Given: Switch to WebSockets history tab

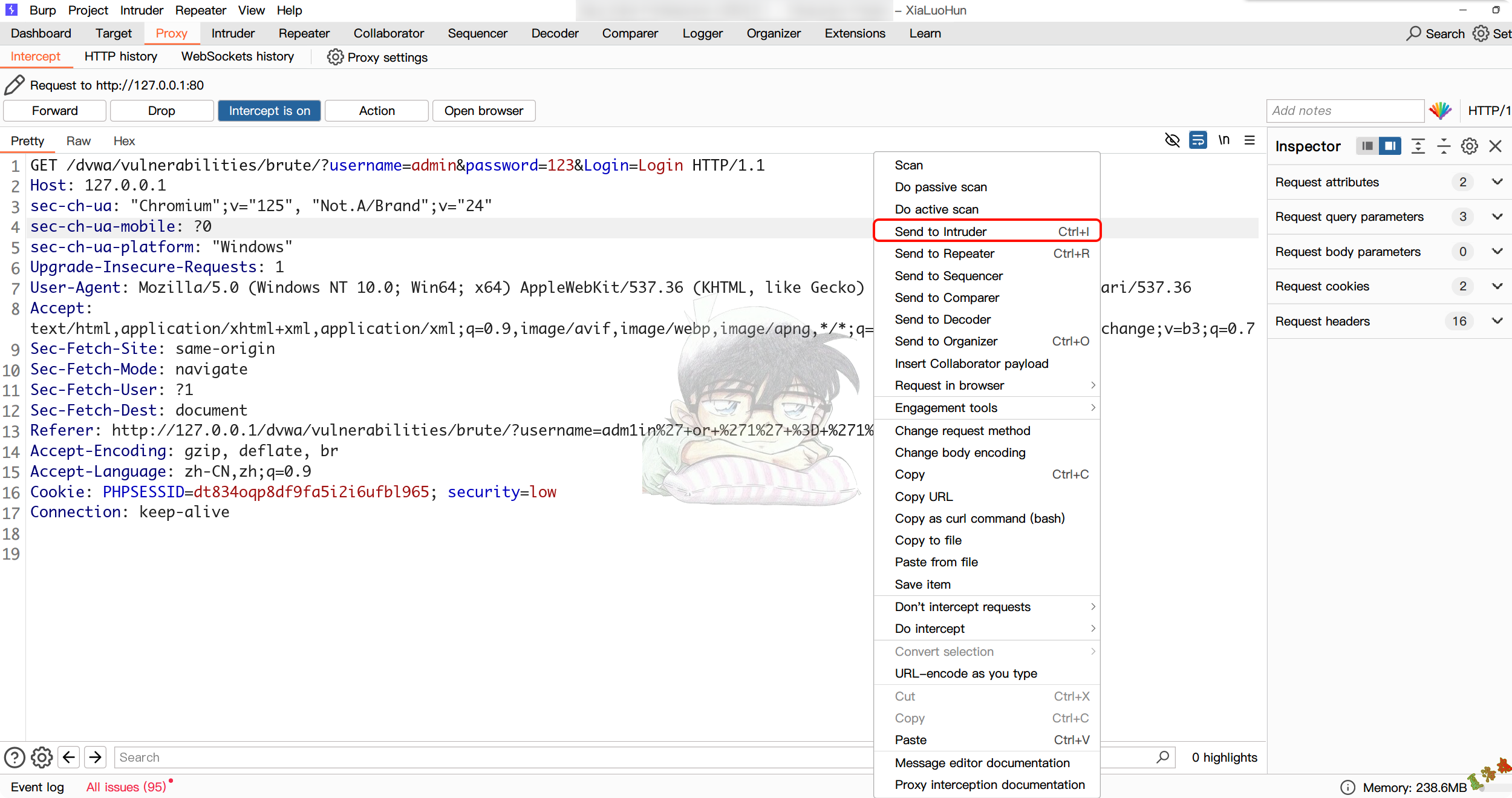Looking at the screenshot, I should click(x=238, y=56).
